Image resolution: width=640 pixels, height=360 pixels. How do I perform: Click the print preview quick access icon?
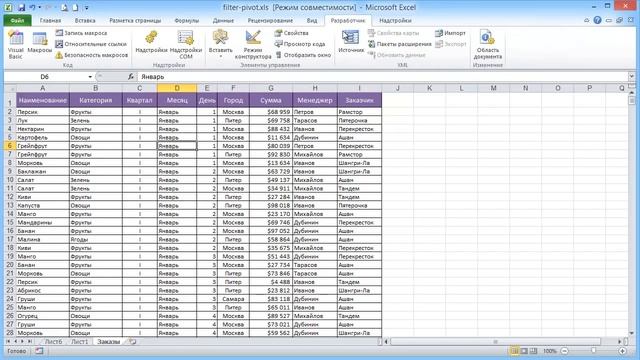[64, 7]
